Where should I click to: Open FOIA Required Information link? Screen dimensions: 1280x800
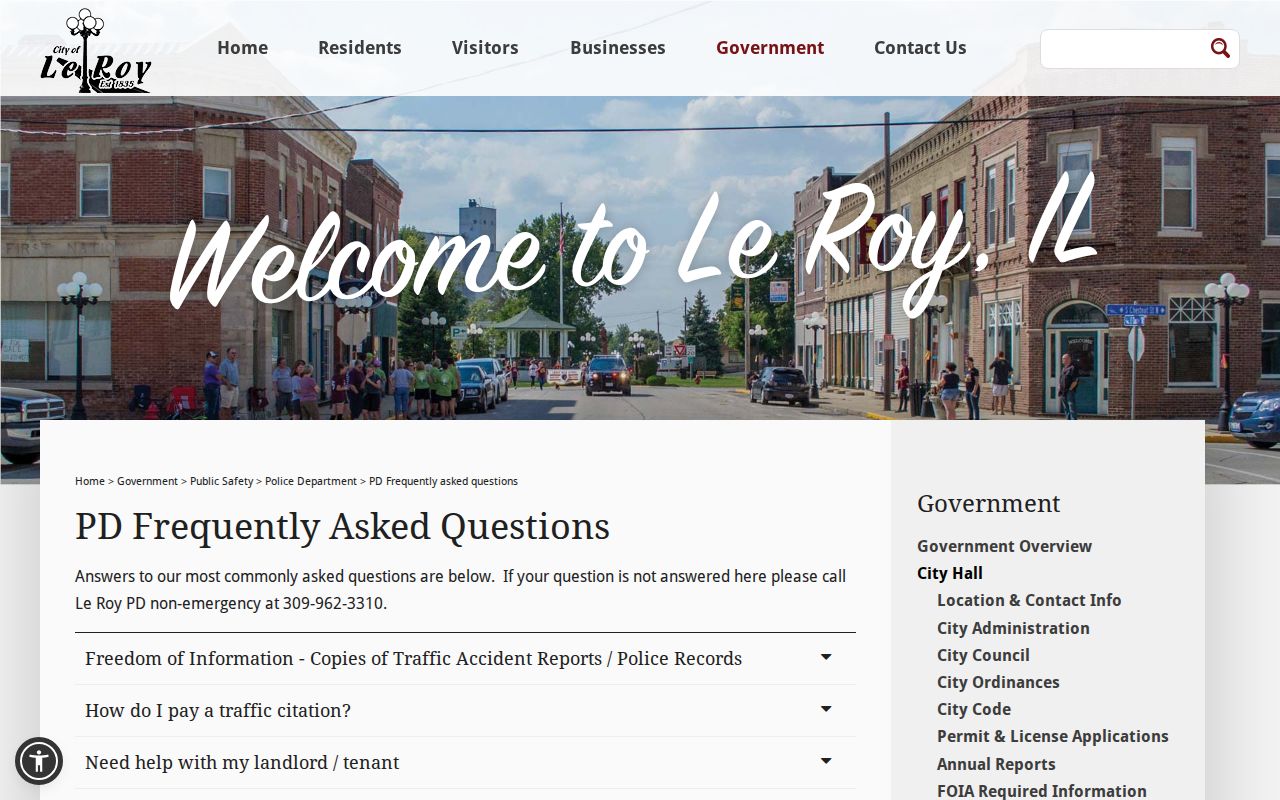point(1042,791)
